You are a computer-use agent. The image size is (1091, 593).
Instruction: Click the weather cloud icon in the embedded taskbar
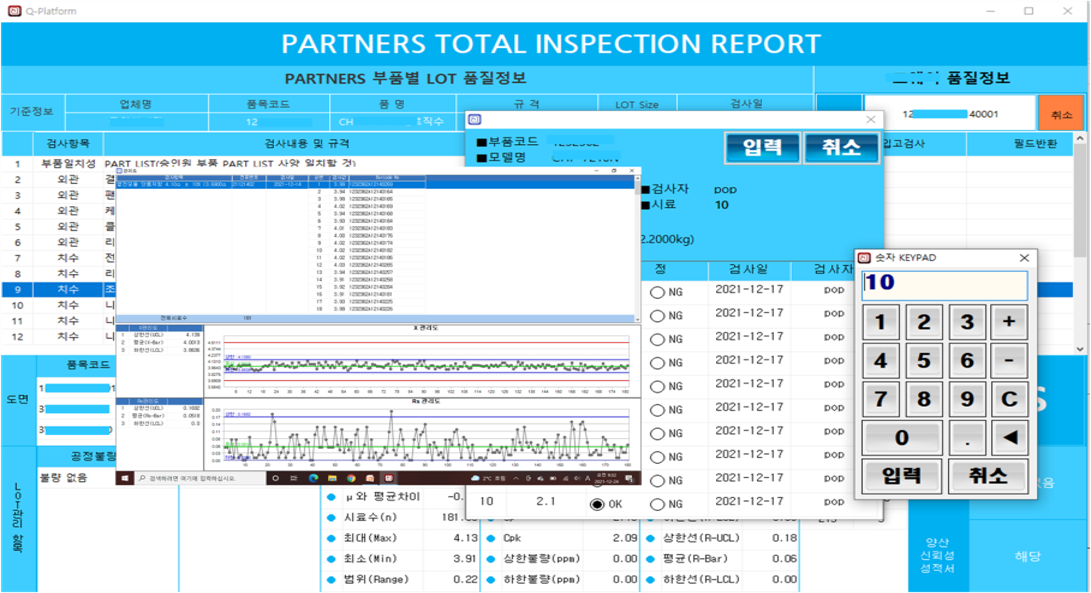pyautogui.click(x=475, y=478)
